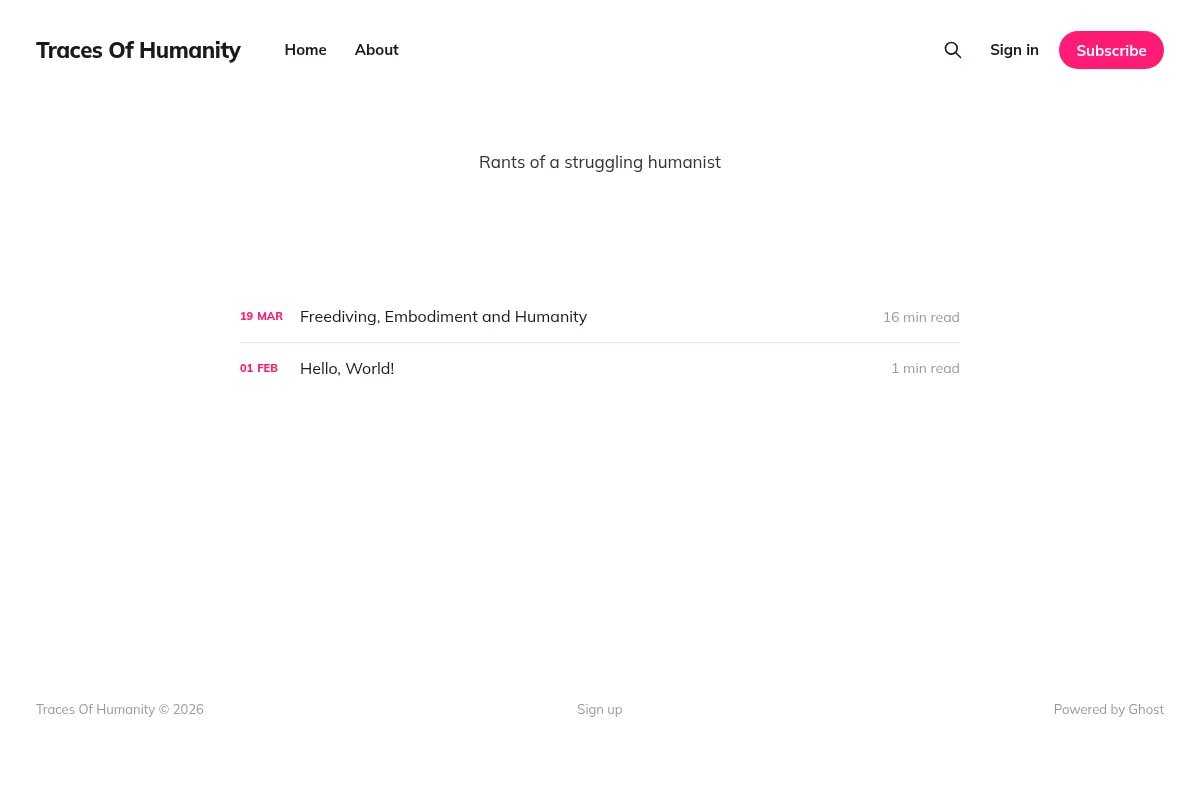Screen dimensions: 1200x800
Task: Open search with the magnifier icon
Action: tap(953, 50)
